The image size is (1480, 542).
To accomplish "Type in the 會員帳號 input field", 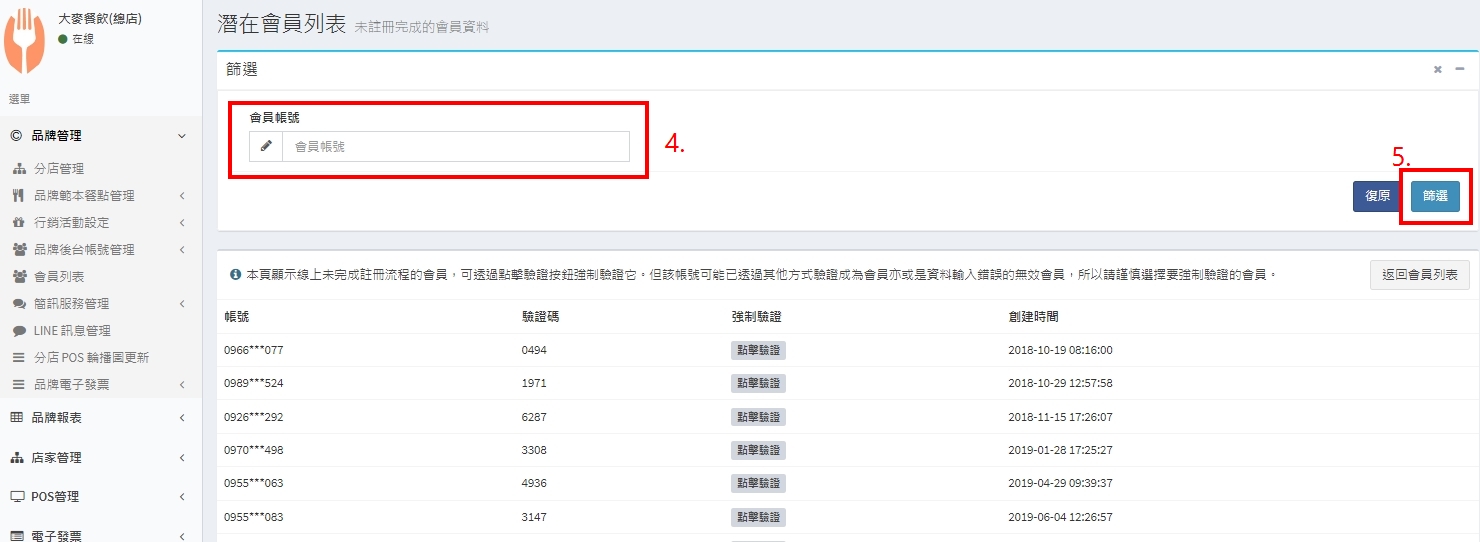I will (x=455, y=146).
